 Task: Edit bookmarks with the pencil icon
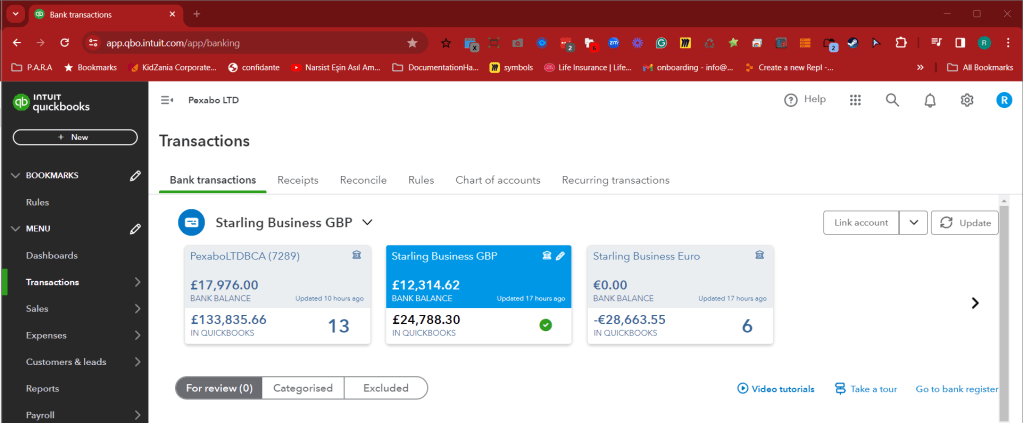click(135, 176)
